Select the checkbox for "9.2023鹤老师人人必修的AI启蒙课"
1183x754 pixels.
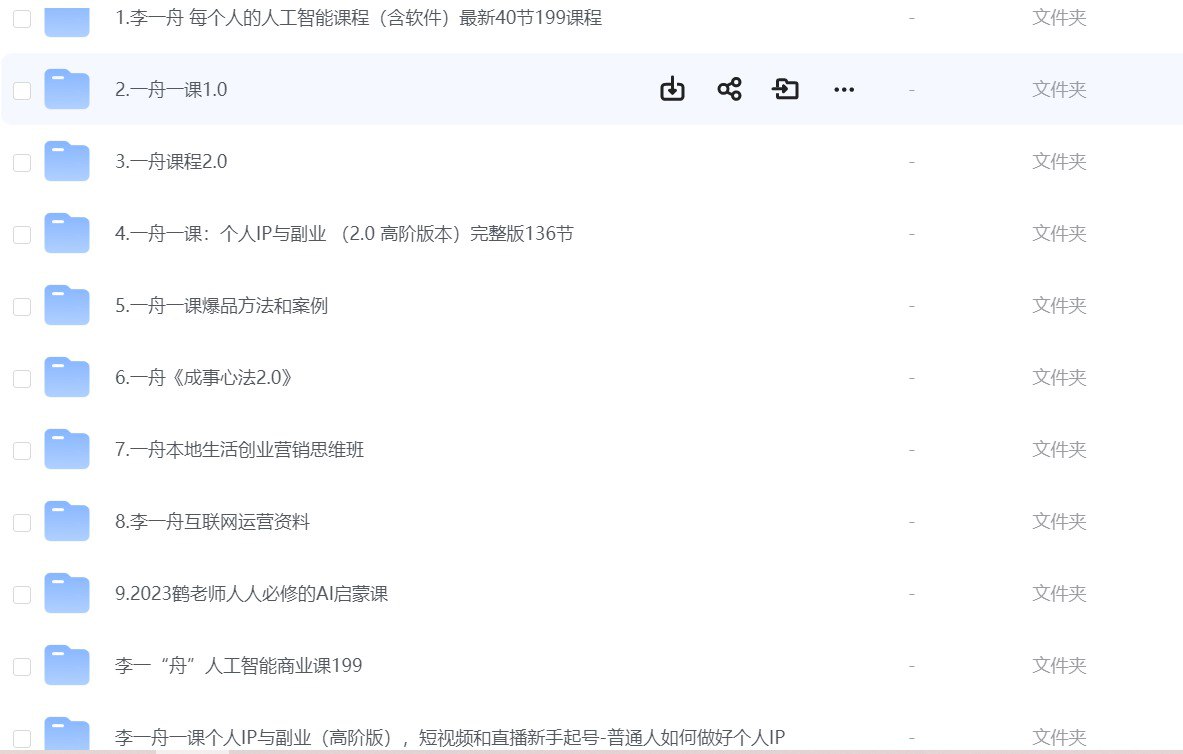[21, 593]
